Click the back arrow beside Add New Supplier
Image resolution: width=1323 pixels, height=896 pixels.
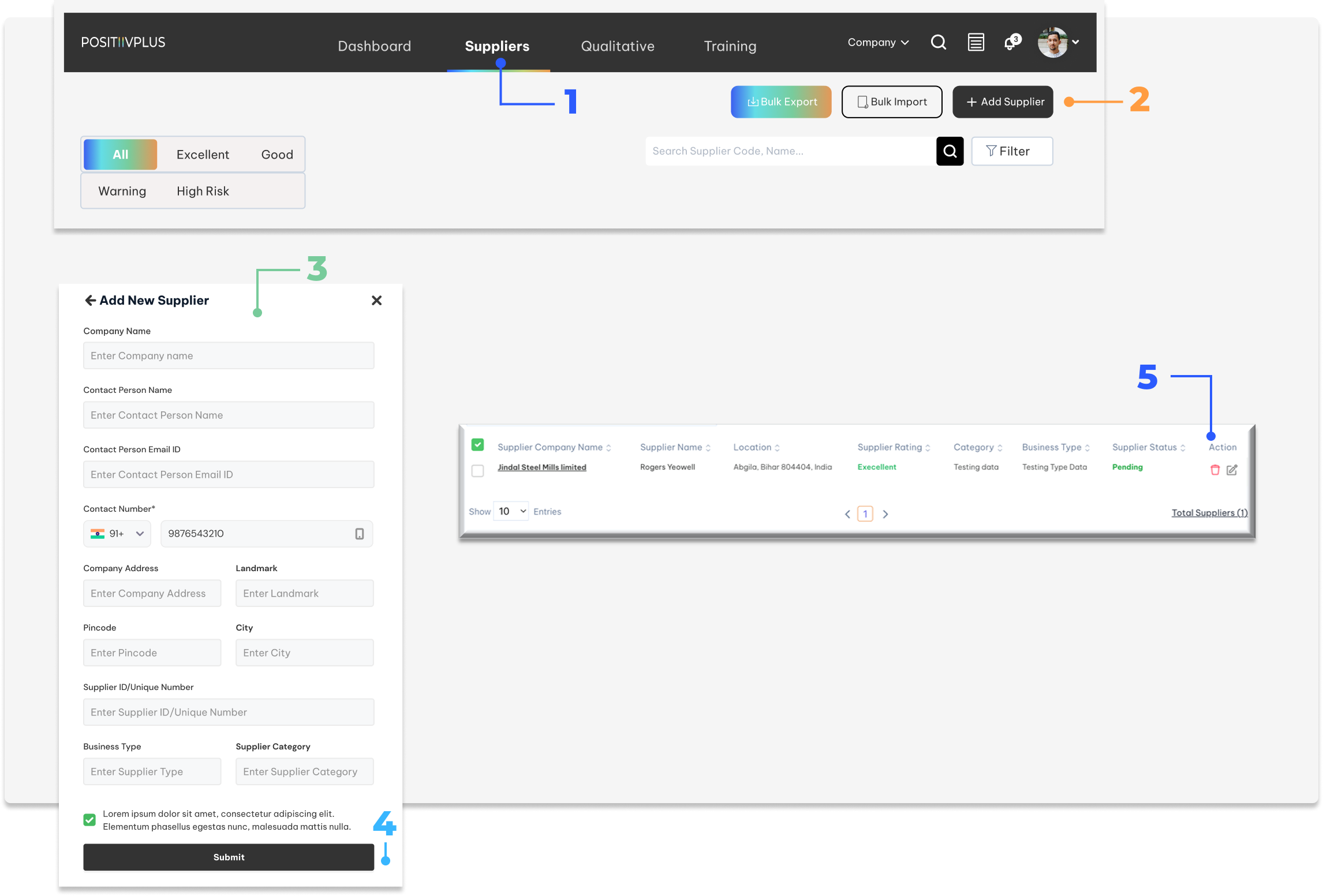coord(90,300)
